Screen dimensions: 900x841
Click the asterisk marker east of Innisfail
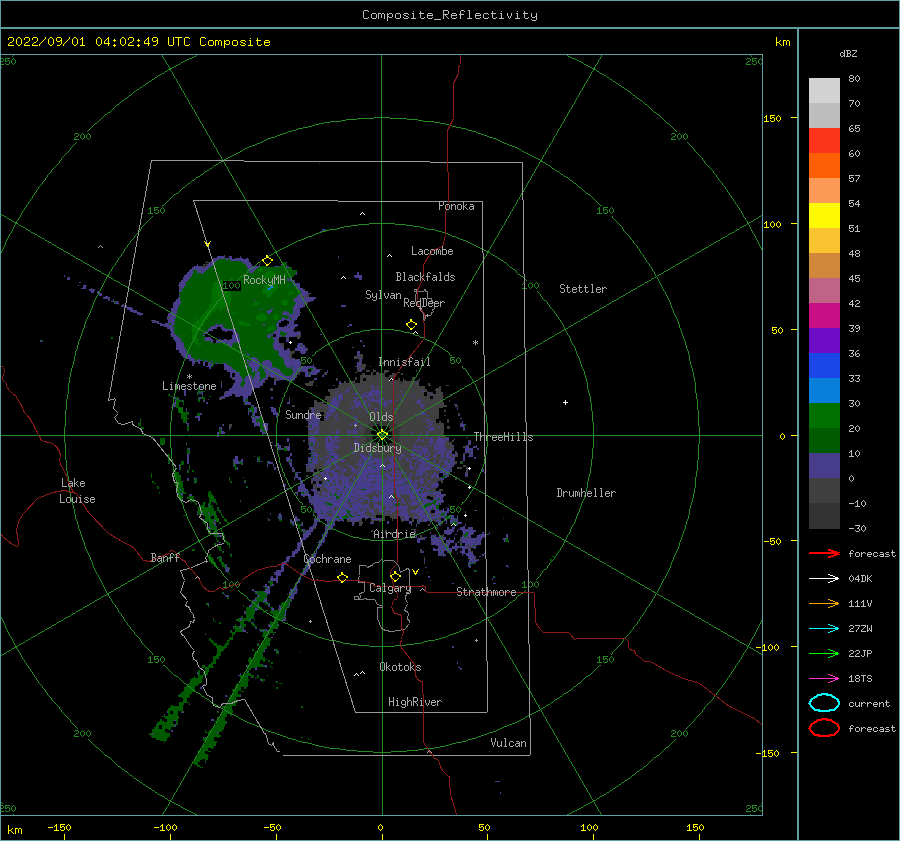(475, 343)
